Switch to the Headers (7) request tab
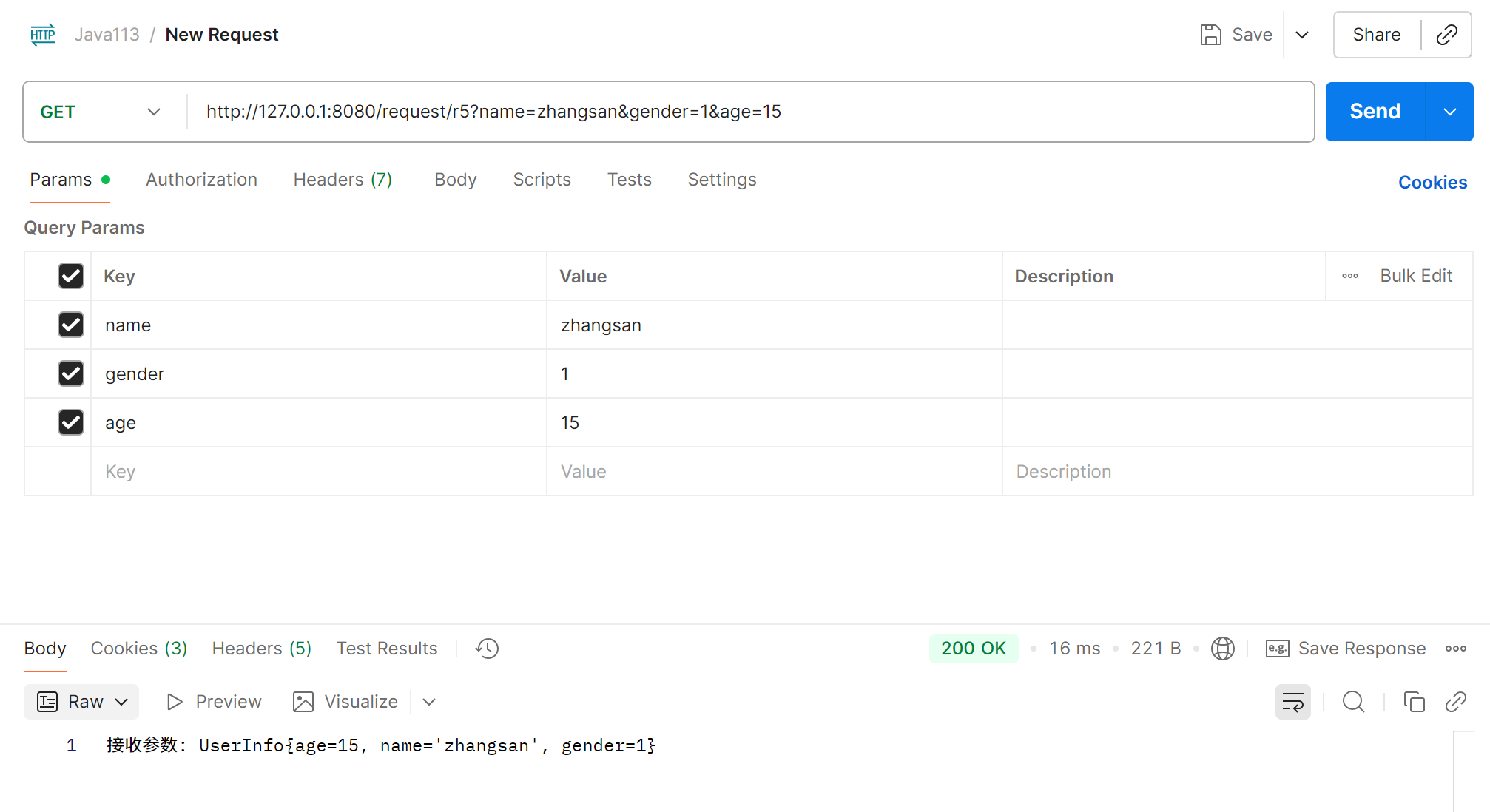 [343, 180]
